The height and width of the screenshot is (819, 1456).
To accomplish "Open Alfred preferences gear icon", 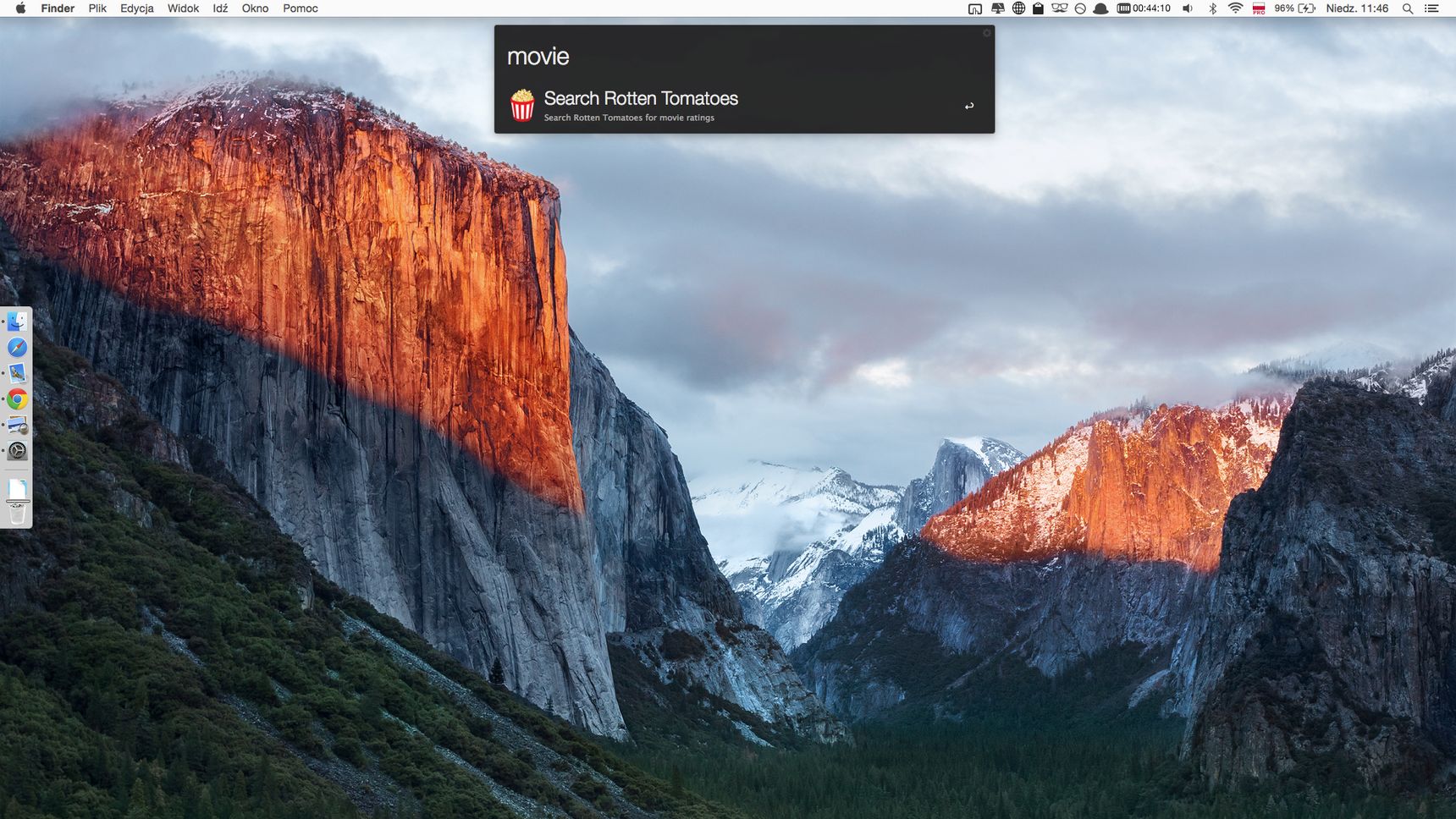I will coord(986,33).
